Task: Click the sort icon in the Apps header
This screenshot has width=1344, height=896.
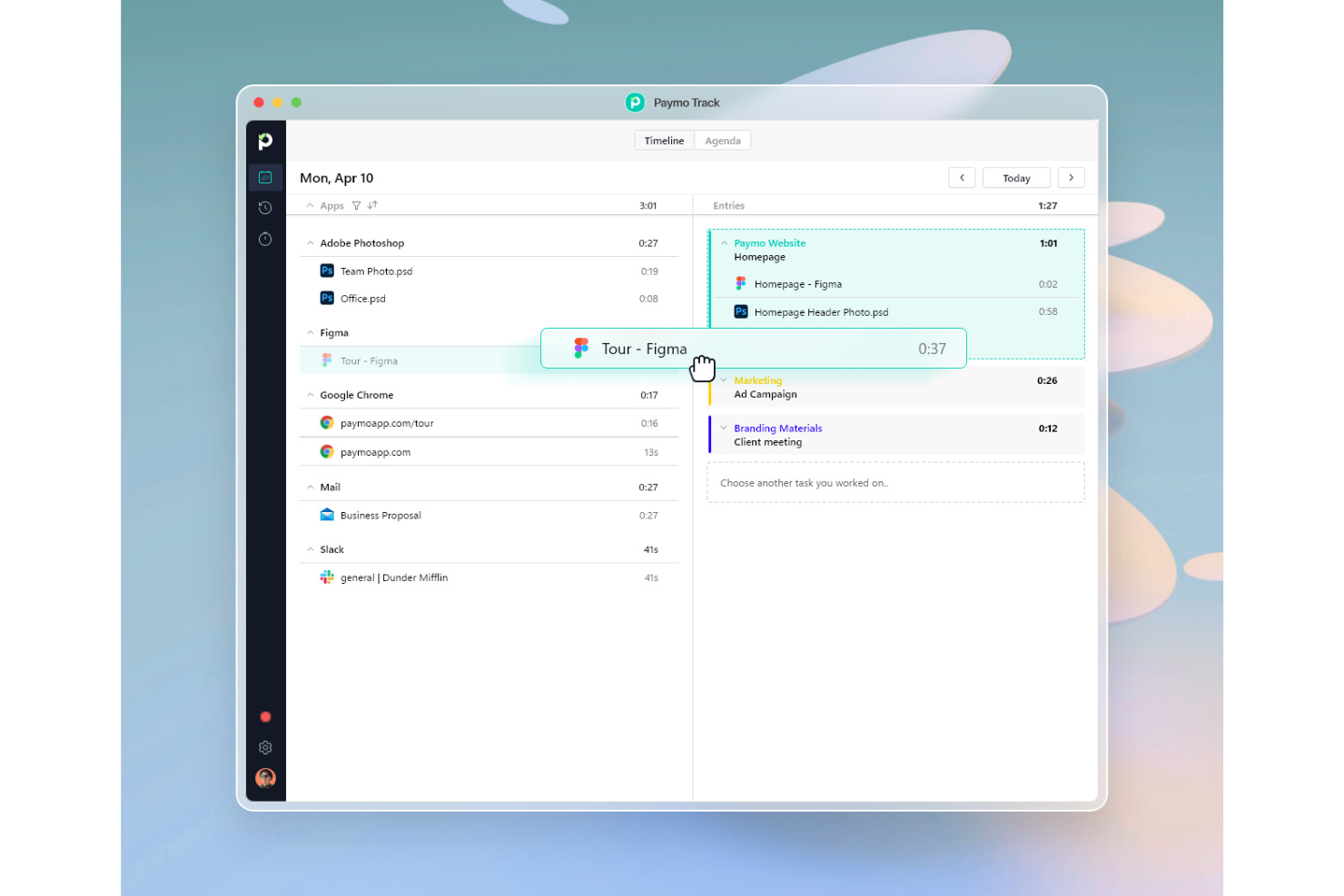Action: (373, 205)
